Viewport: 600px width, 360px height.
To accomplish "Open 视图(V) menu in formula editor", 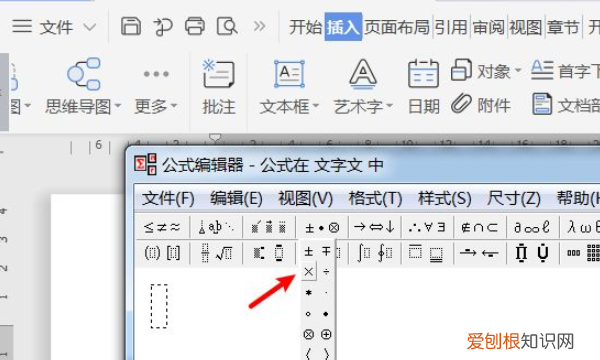I will tap(305, 199).
